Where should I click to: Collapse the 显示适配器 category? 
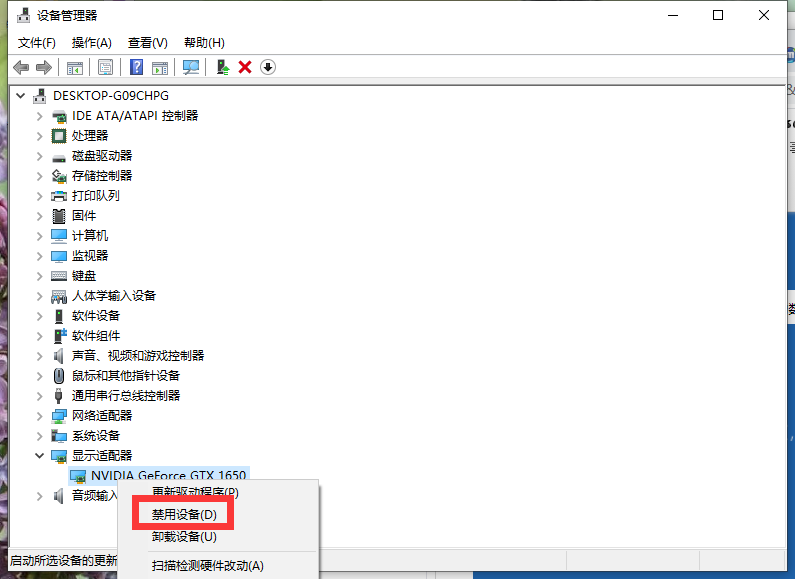pyautogui.click(x=40, y=456)
